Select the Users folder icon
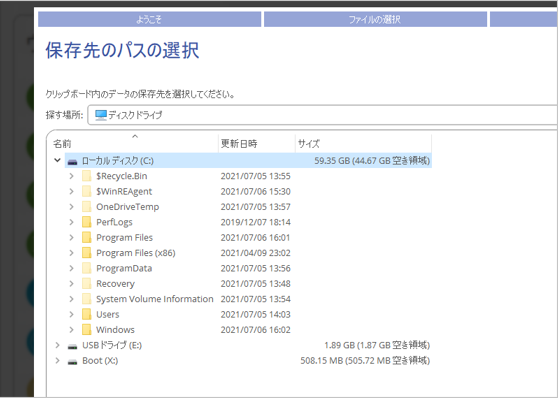The width and height of the screenshot is (560, 400). click(x=86, y=315)
